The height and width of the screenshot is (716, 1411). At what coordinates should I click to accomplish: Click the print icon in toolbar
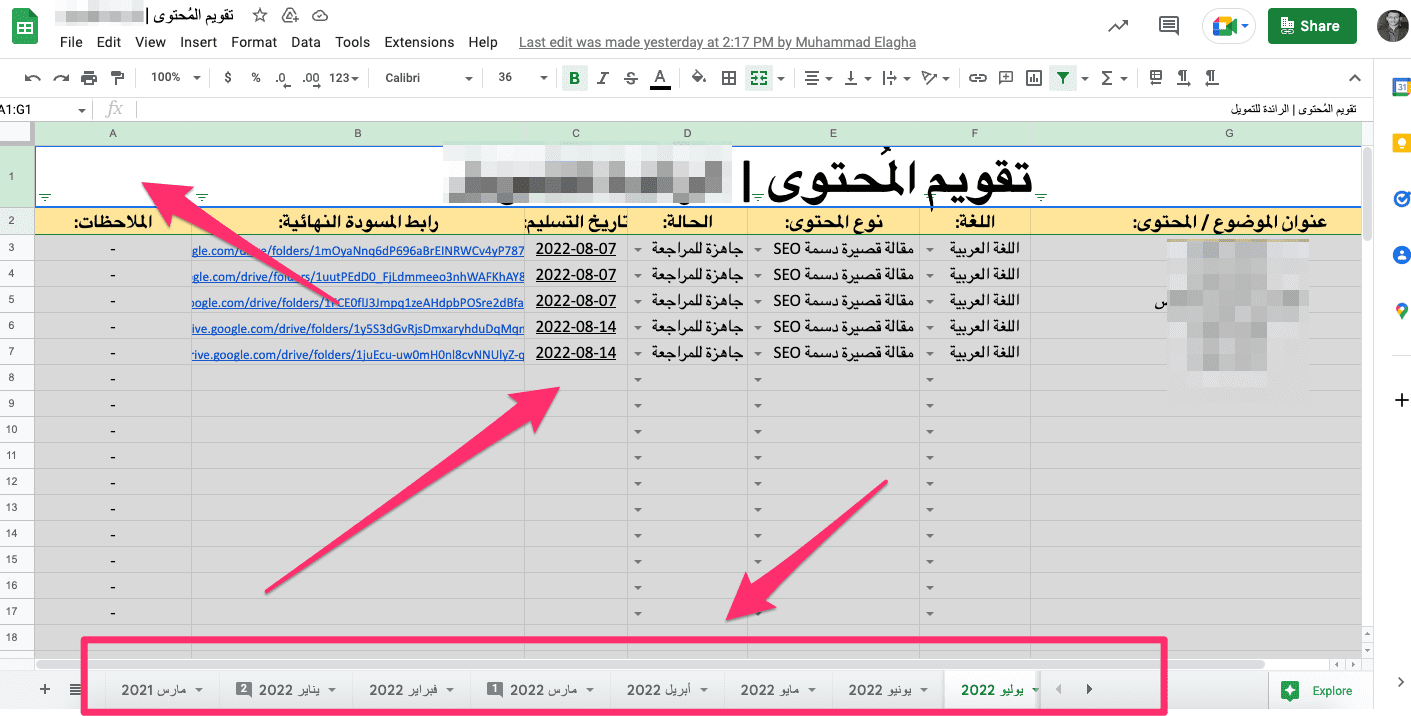pos(89,78)
